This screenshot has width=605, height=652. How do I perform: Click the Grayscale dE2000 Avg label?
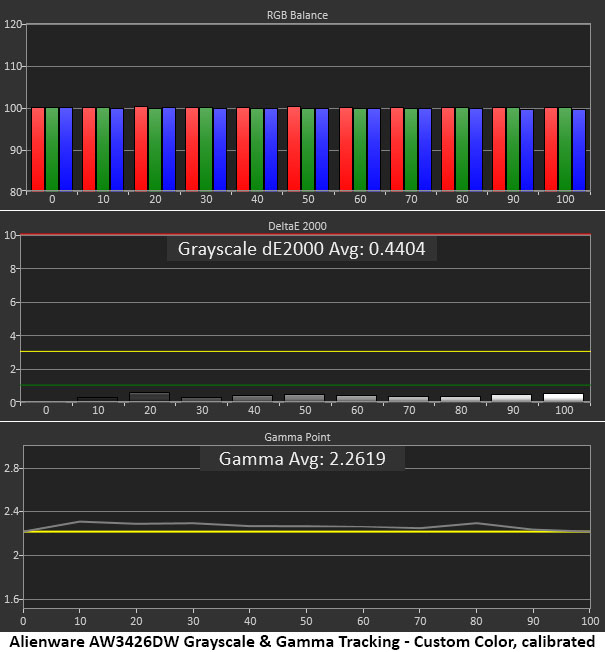tap(301, 249)
